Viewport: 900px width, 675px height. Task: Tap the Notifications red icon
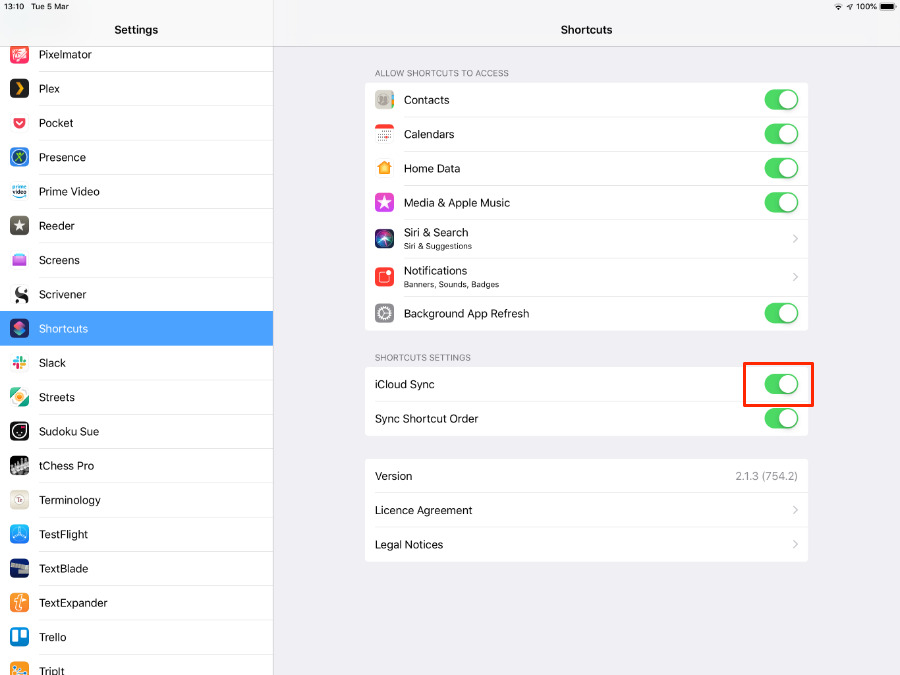(x=385, y=277)
